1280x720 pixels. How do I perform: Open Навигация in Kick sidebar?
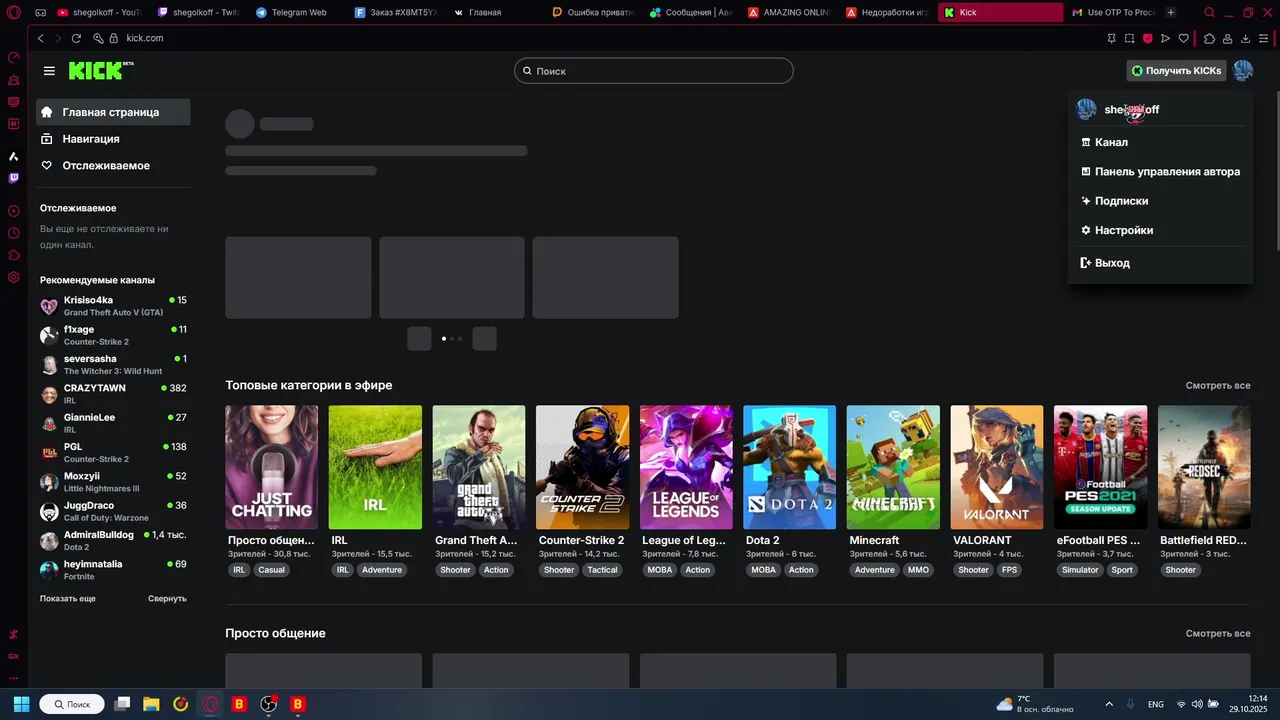(x=113, y=139)
